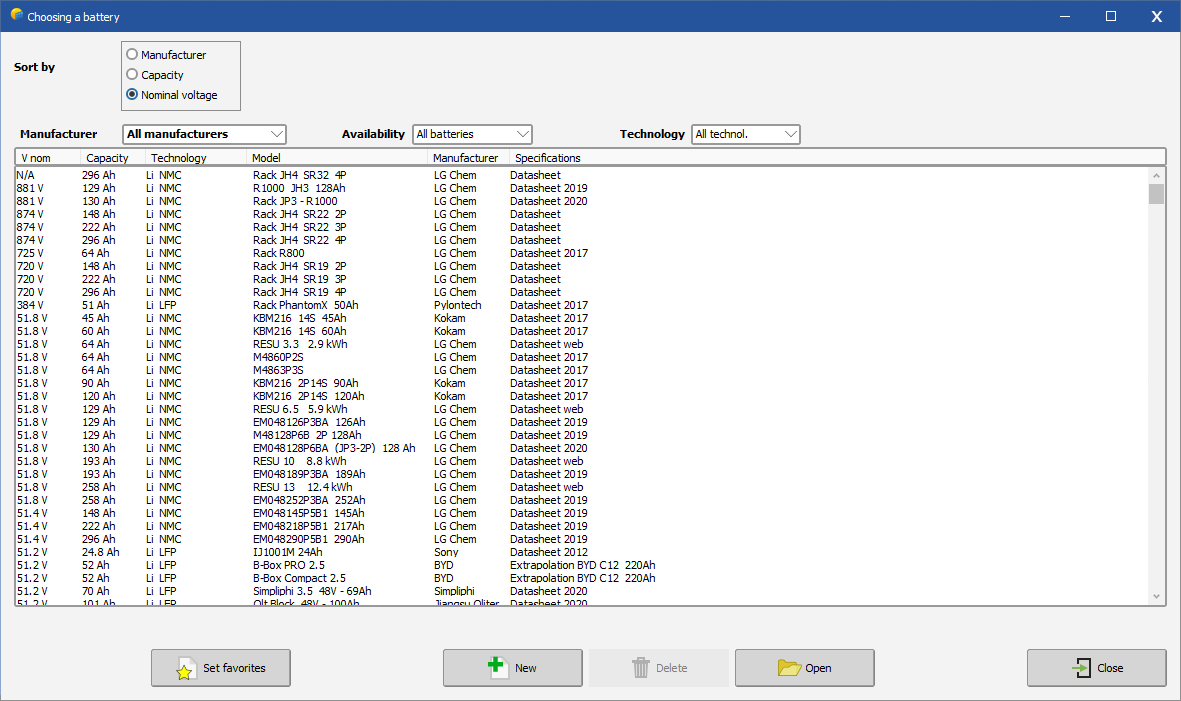
Task: Select the M4863P3S row
Action: [581, 370]
